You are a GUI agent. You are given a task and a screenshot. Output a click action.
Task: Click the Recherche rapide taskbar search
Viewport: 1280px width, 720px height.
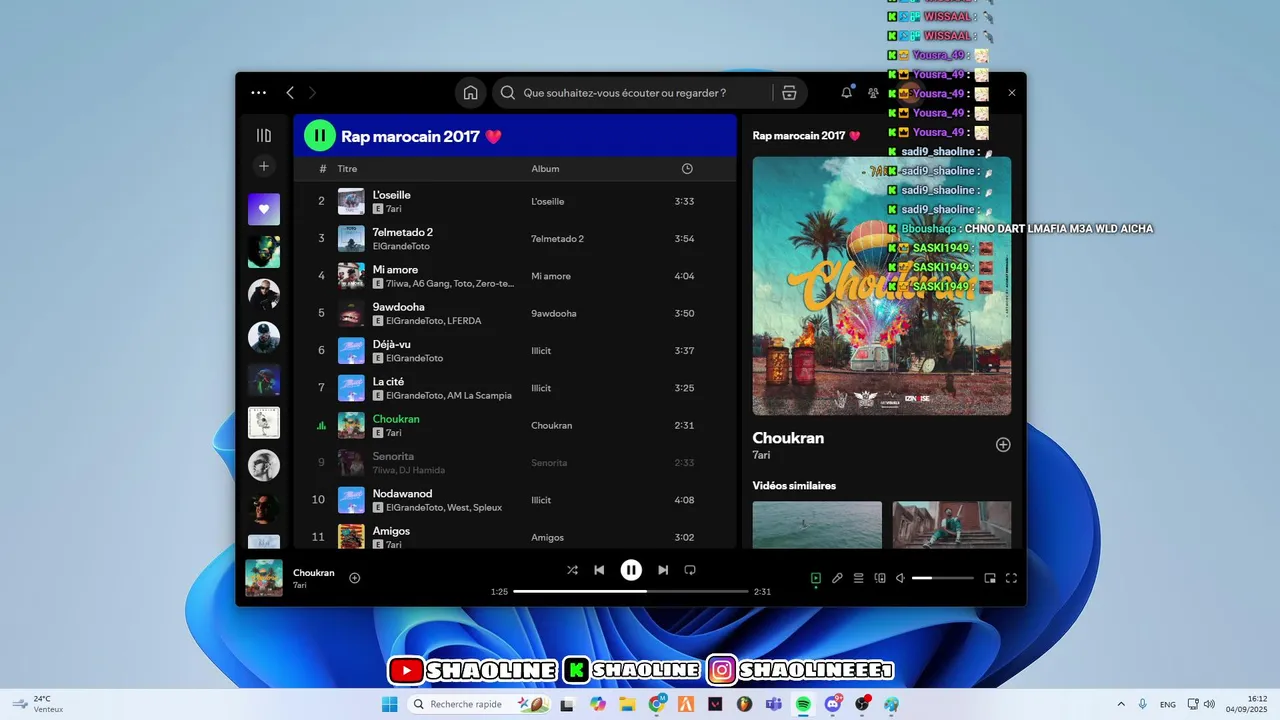480,704
